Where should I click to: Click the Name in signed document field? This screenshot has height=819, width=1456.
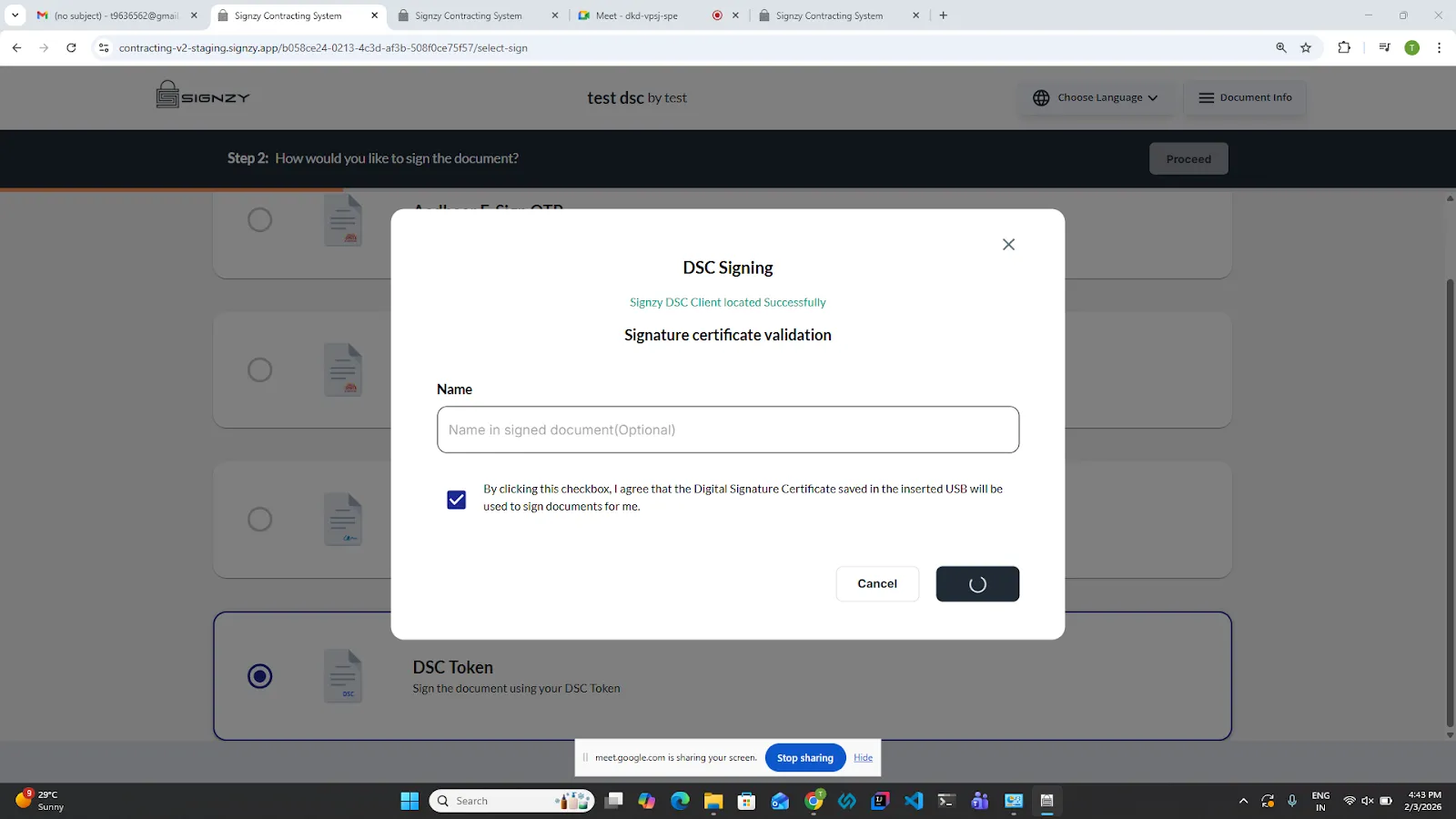(728, 430)
